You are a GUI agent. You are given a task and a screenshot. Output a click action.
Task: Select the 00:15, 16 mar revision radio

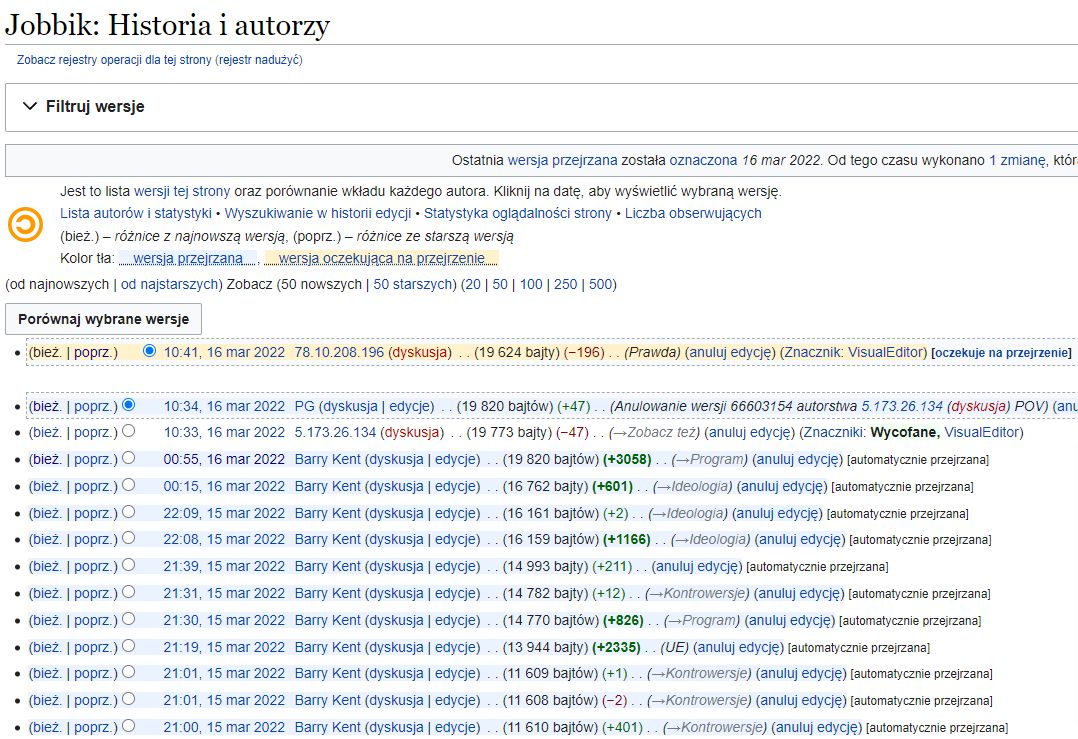pyautogui.click(x=129, y=485)
